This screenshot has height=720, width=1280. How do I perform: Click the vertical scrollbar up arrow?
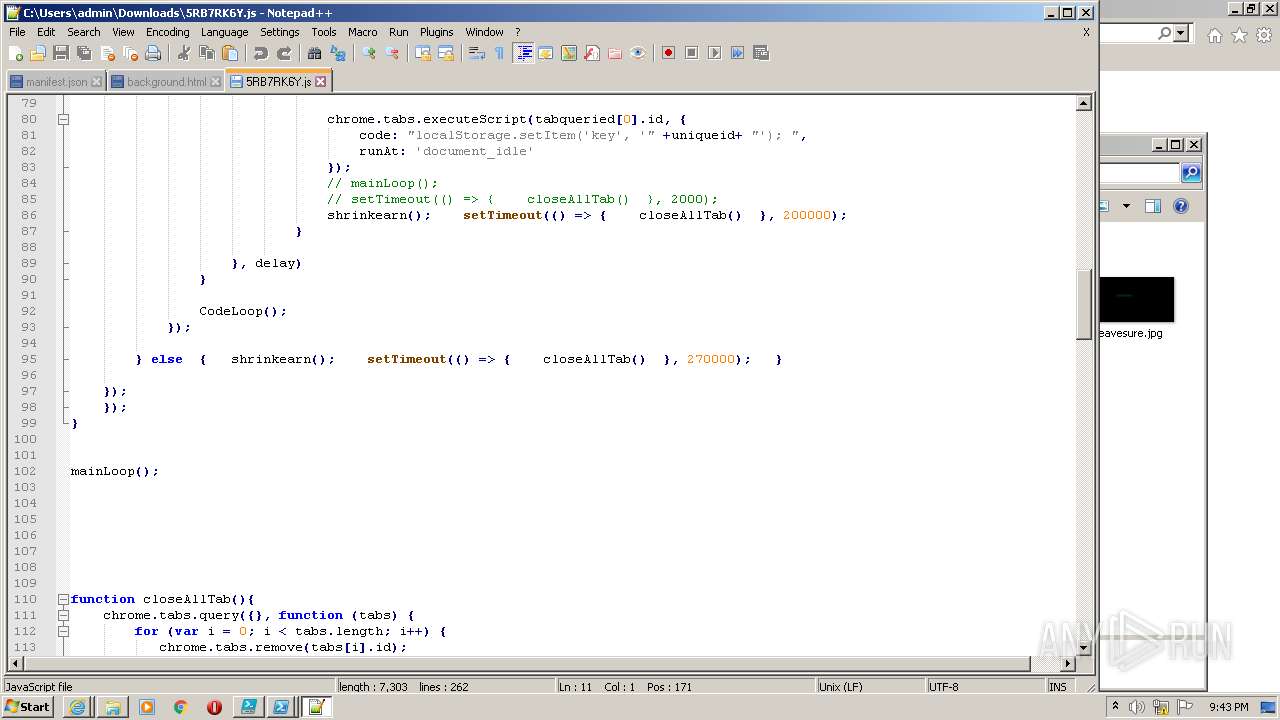coord(1083,103)
